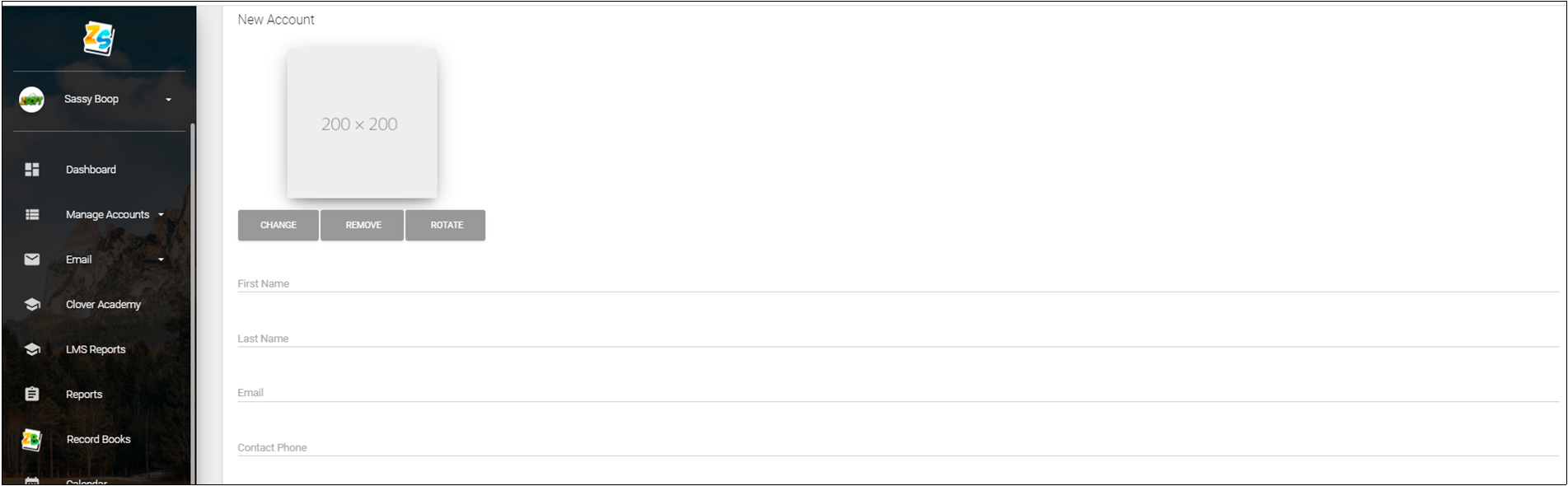
Task: Click the ZS logo at sidebar top
Action: [99, 38]
